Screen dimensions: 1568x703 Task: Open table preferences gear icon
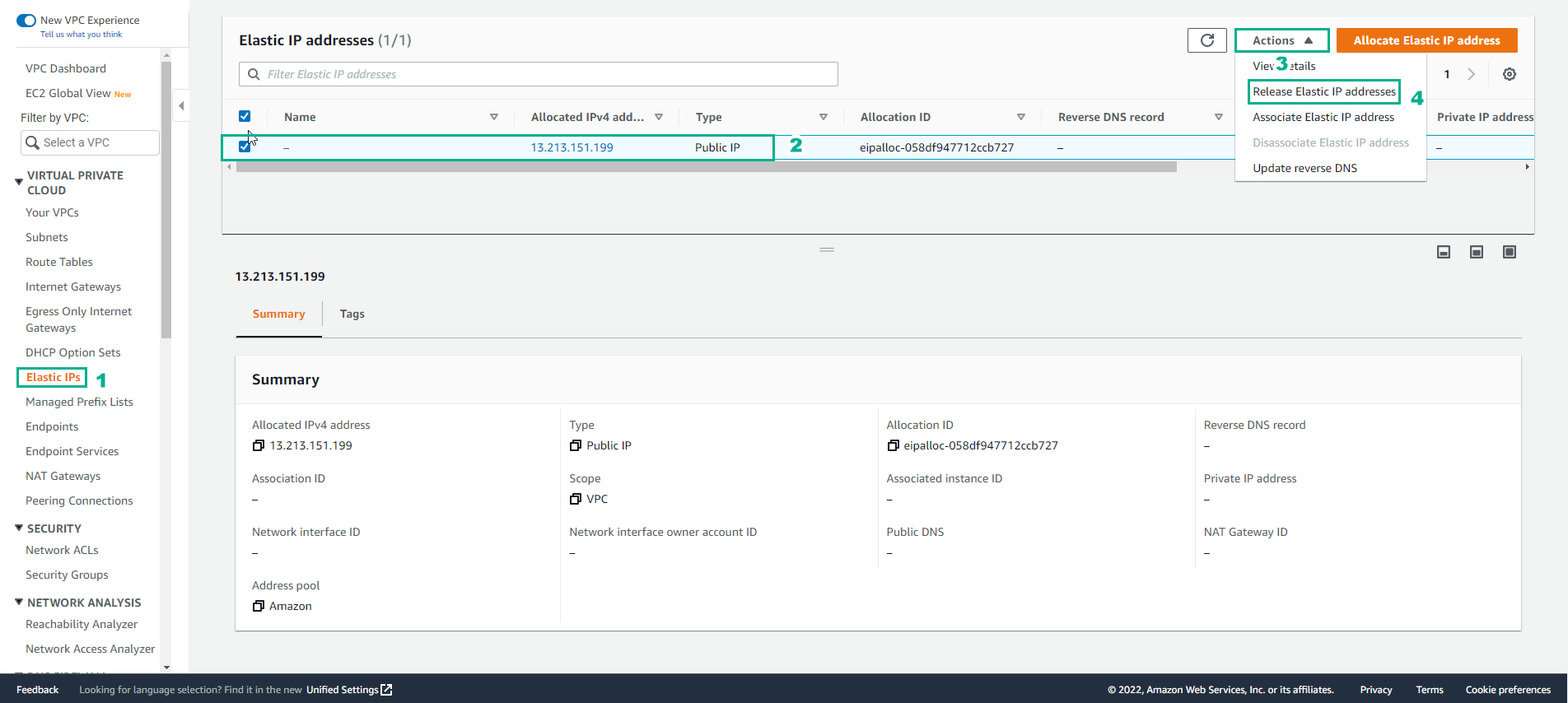[1510, 74]
